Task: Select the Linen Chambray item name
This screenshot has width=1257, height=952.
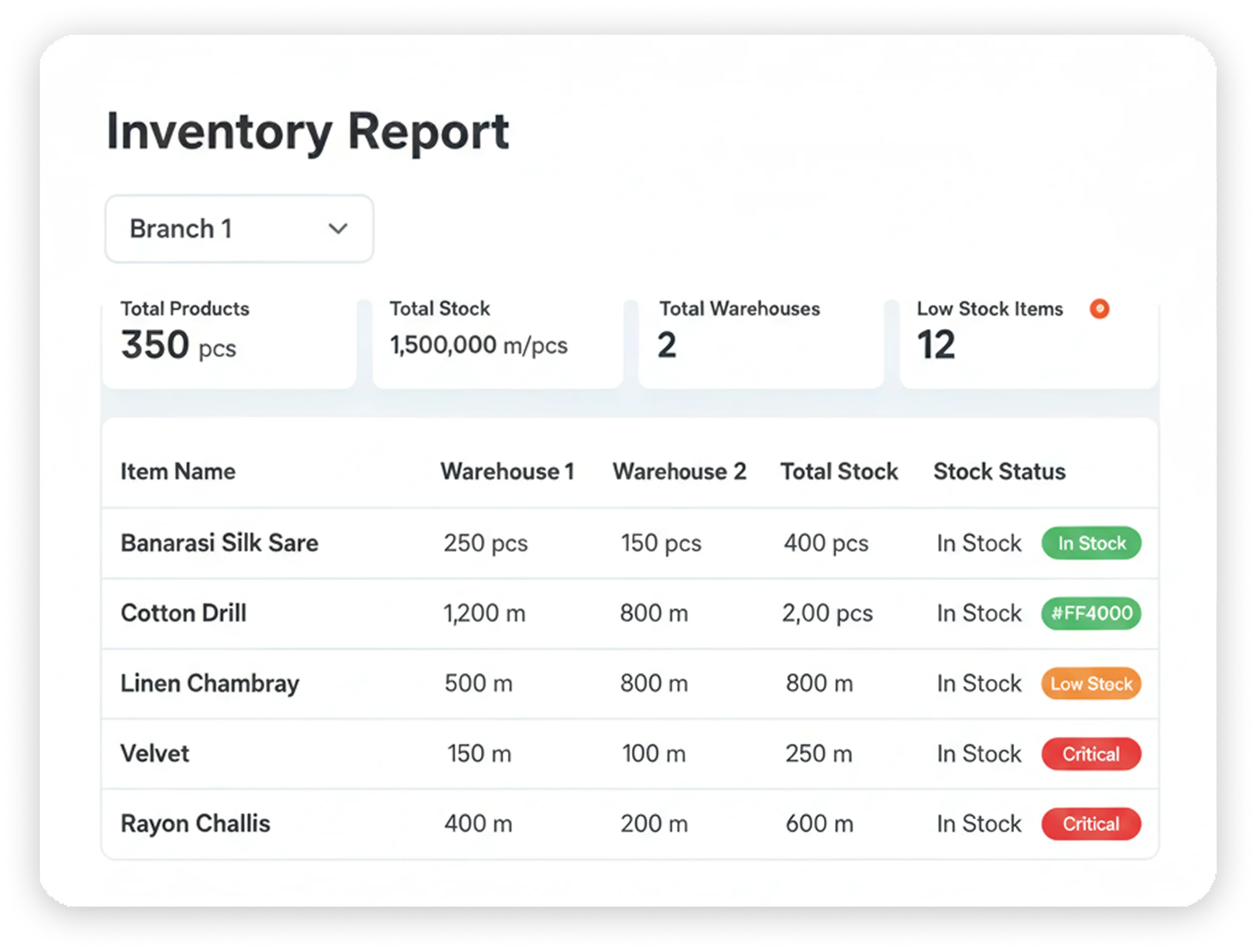Action: (x=210, y=684)
